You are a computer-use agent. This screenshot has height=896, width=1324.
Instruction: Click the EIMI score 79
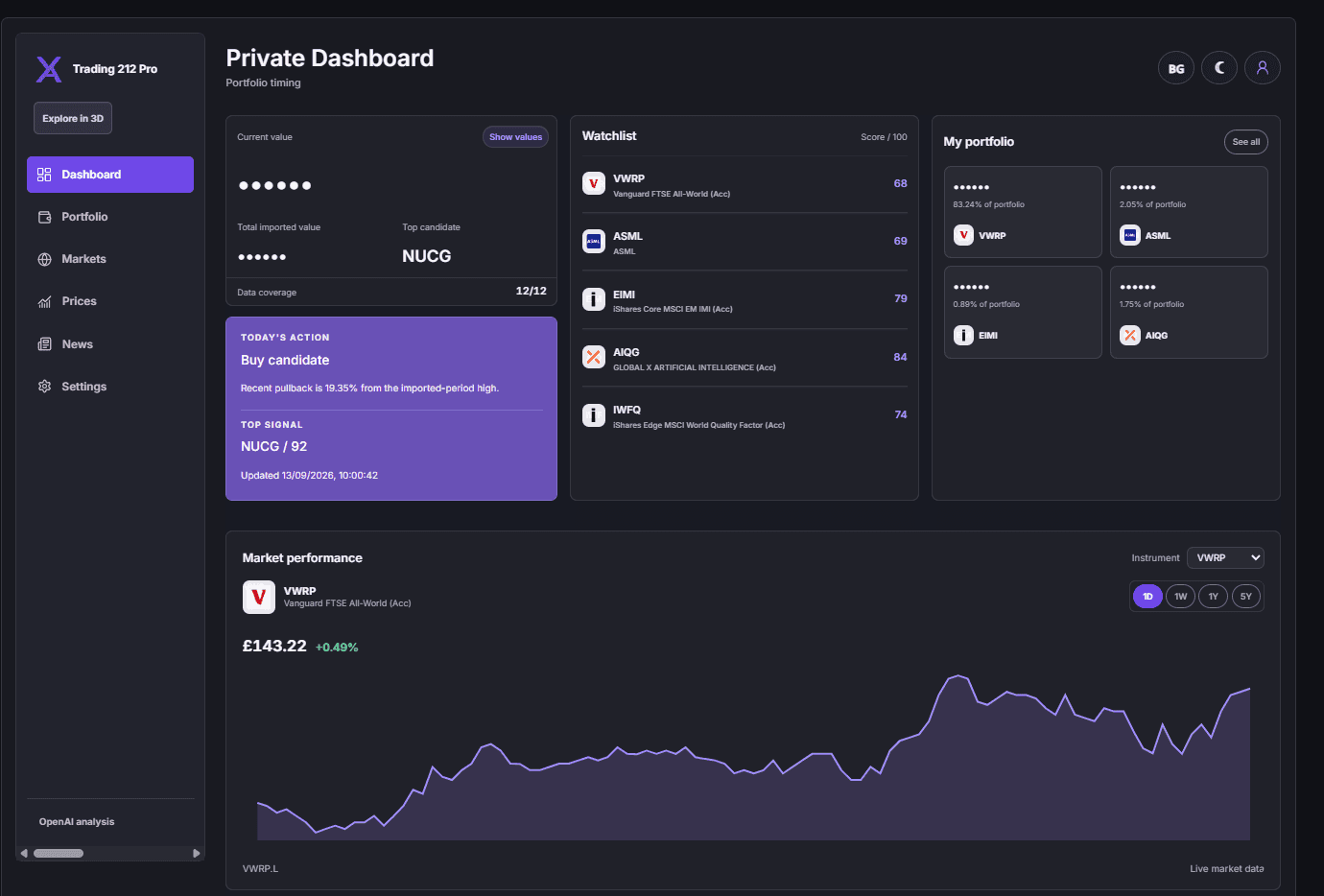(900, 298)
